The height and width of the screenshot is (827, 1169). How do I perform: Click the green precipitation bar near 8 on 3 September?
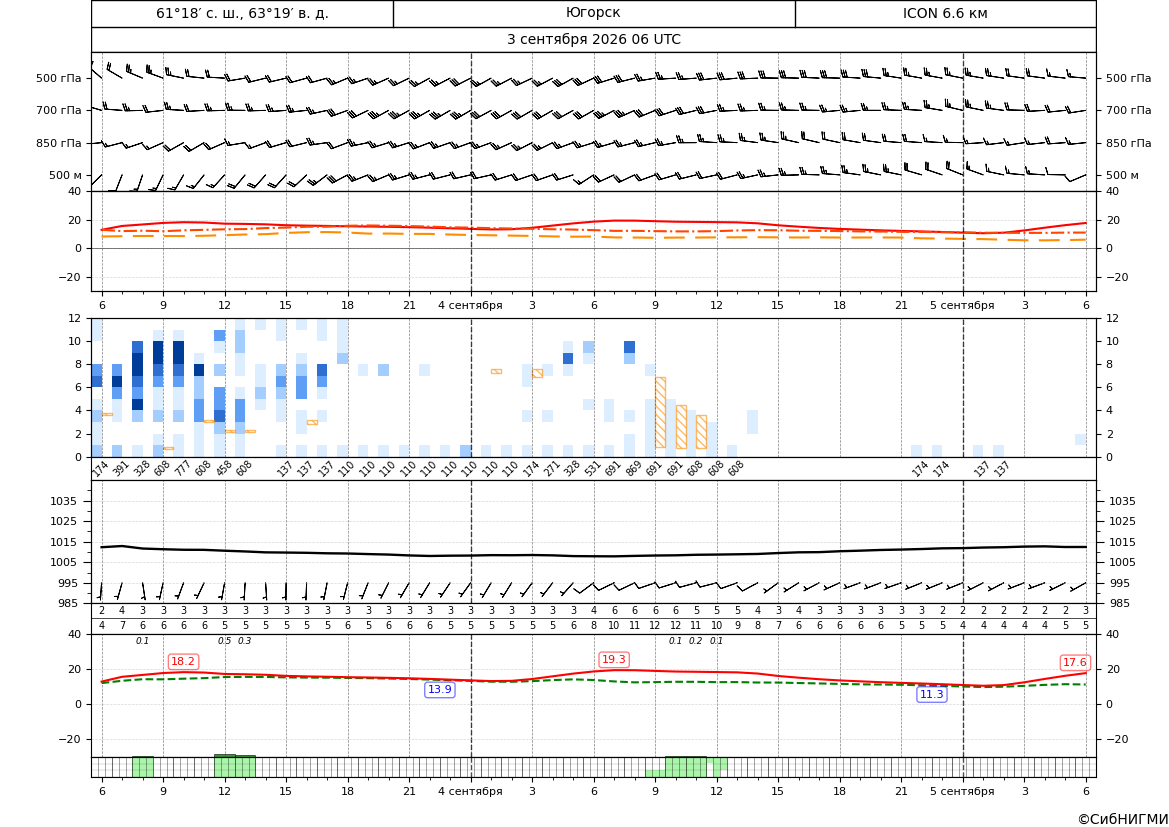142,767
